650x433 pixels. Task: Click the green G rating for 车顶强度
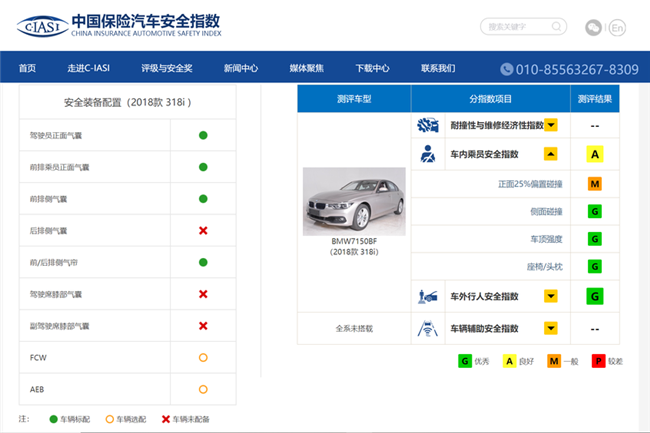tap(595, 239)
